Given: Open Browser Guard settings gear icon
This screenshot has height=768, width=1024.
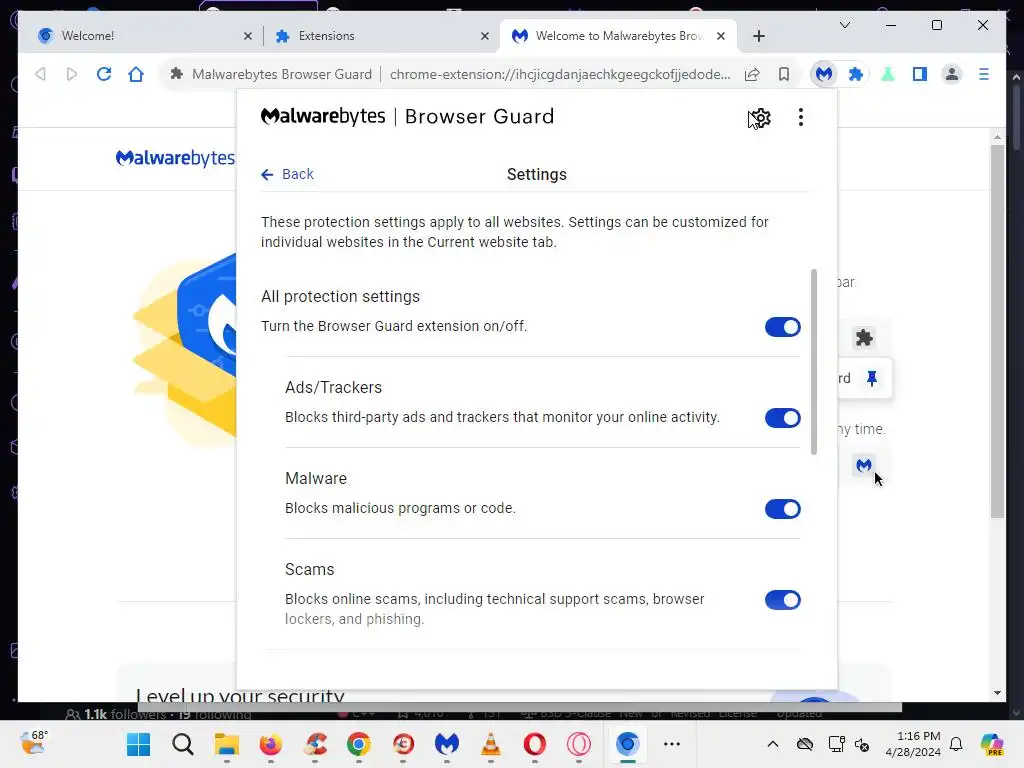Looking at the screenshot, I should click(760, 118).
